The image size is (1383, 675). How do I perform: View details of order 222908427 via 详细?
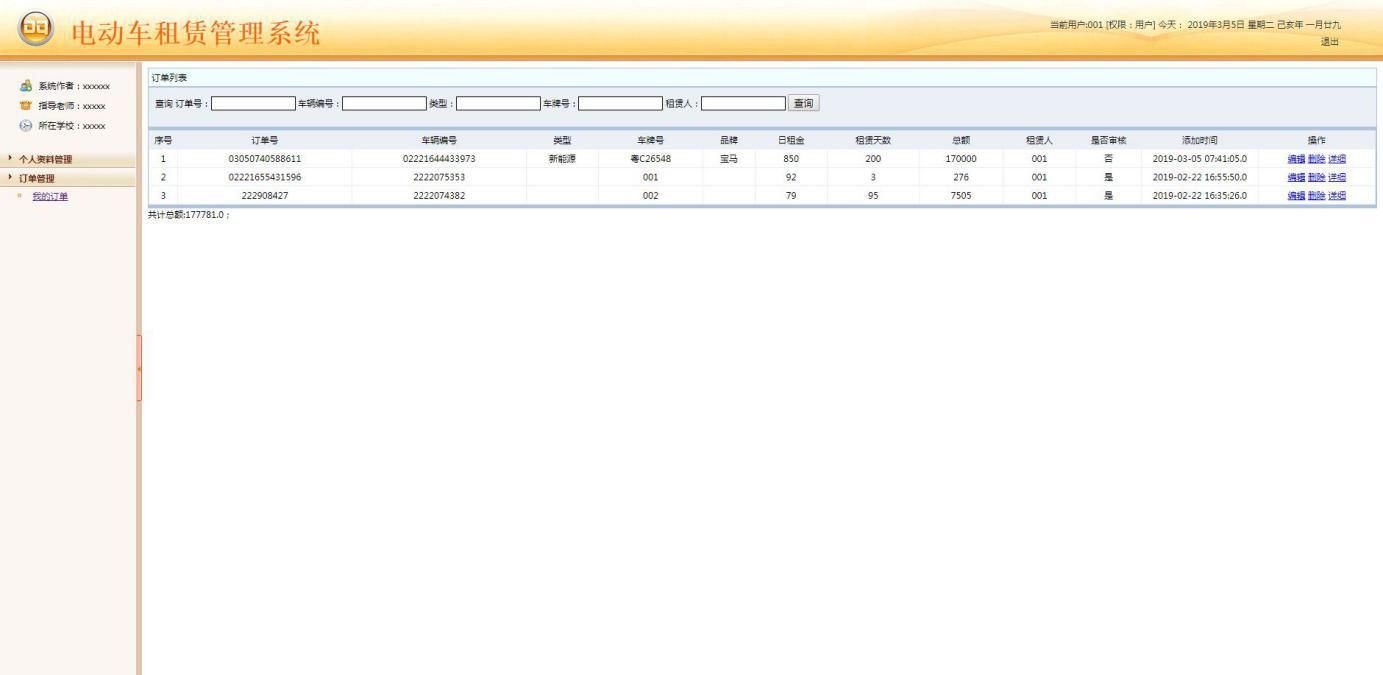coord(1337,196)
